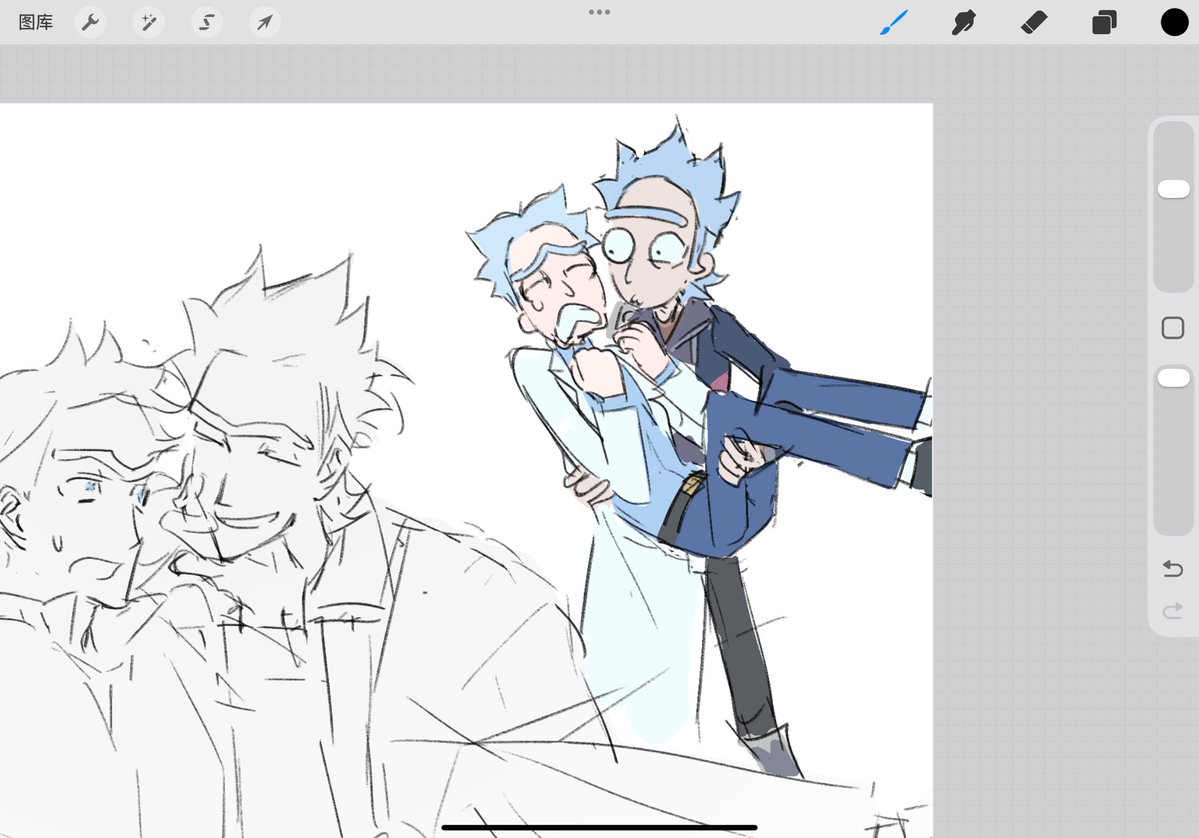Click the brush size slider handle
This screenshot has height=838, width=1199.
[1174, 189]
